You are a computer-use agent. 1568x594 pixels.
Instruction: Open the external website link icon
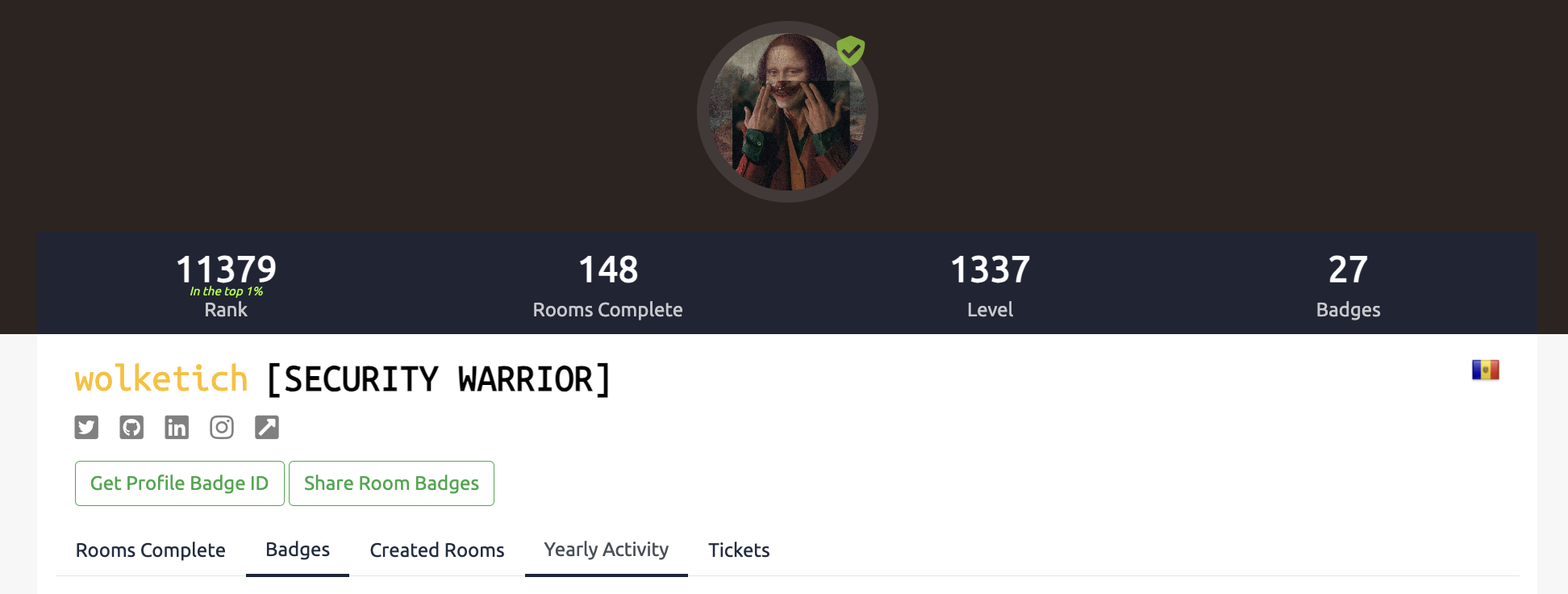coord(267,427)
